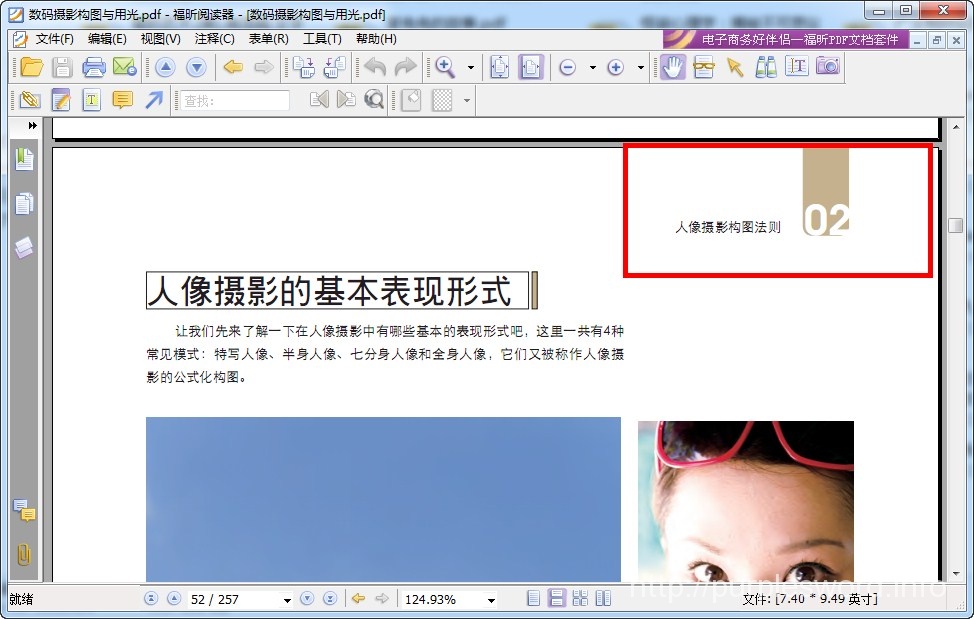Viewport: 974px width, 619px height.
Task: Open the 注释(C) menu
Action: 214,39
